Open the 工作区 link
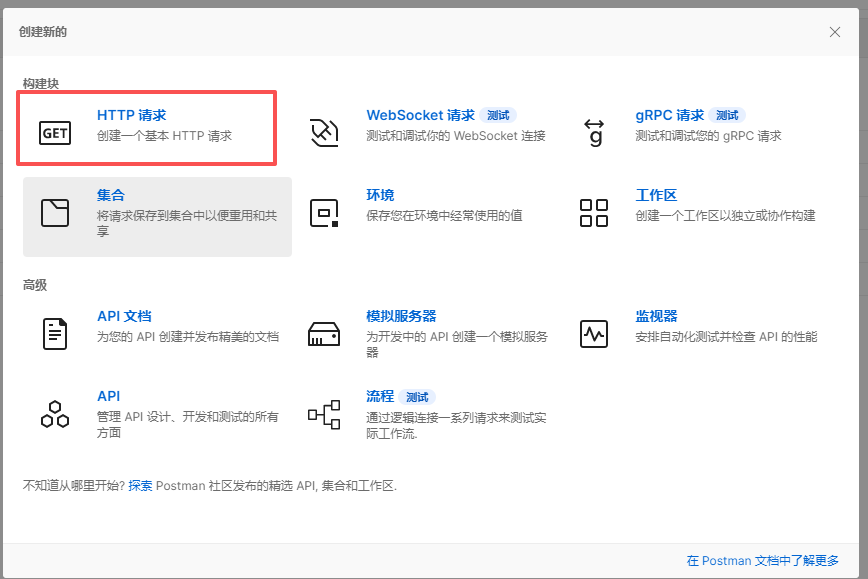Image resolution: width=868 pixels, height=579 pixels. point(656,195)
